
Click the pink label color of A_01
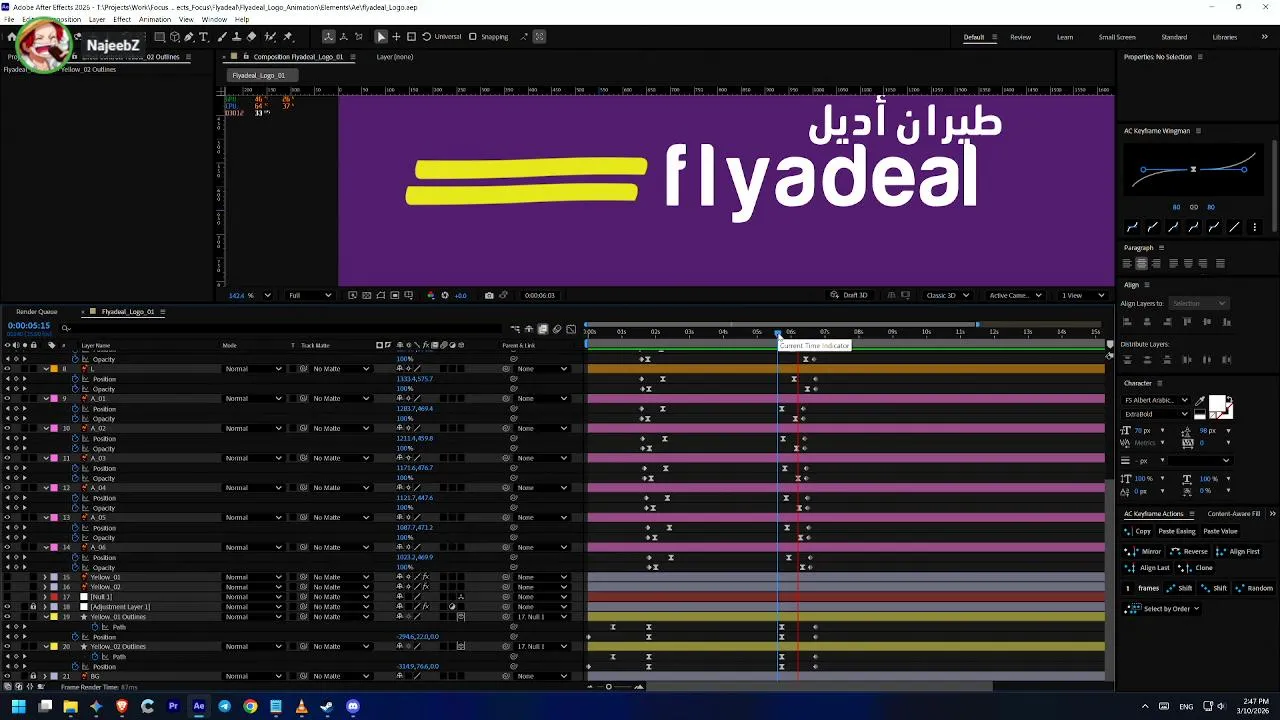tap(54, 398)
